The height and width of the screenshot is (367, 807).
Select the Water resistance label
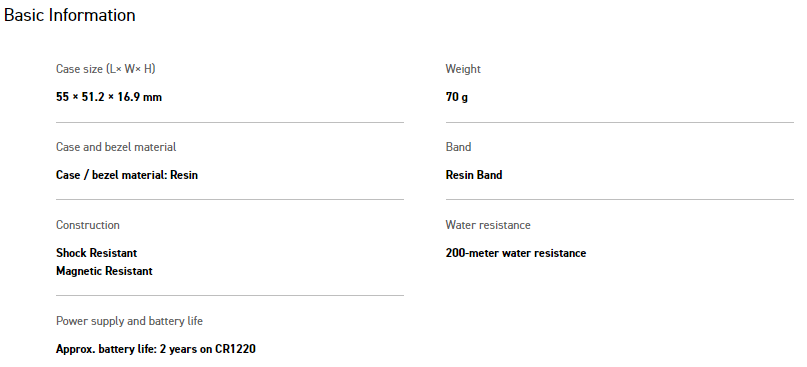488,225
